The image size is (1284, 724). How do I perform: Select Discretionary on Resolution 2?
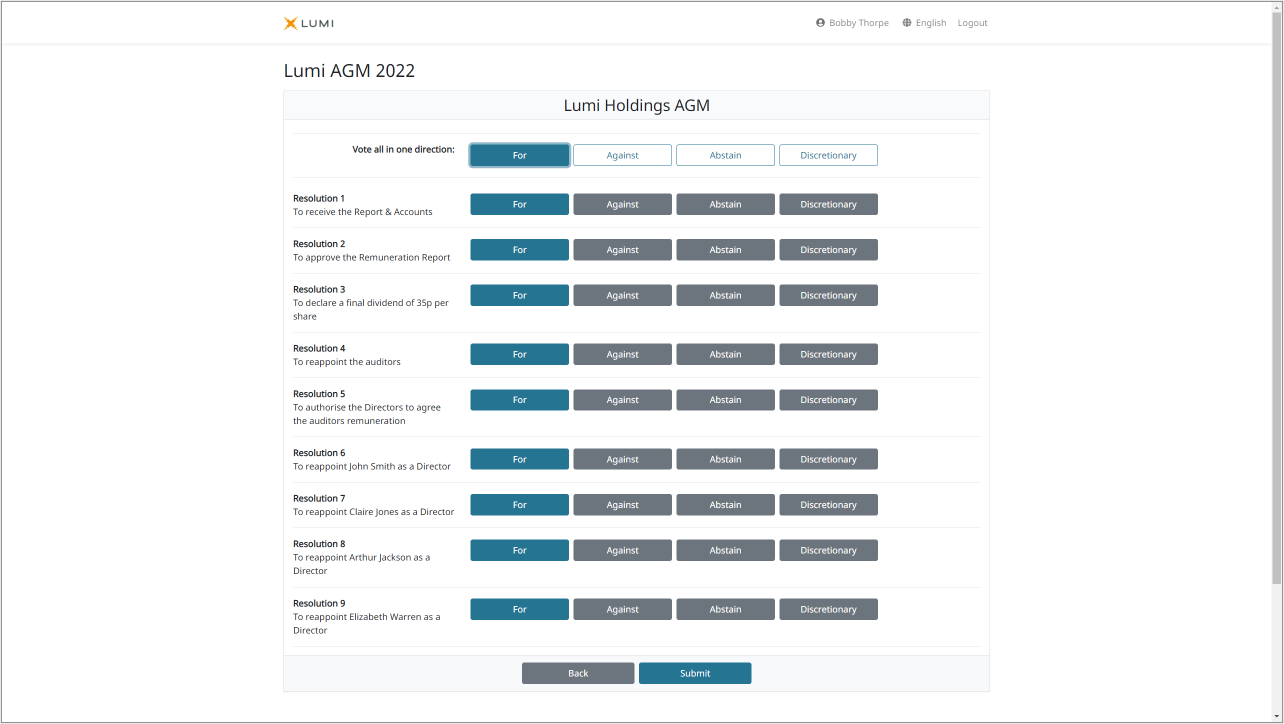(829, 250)
